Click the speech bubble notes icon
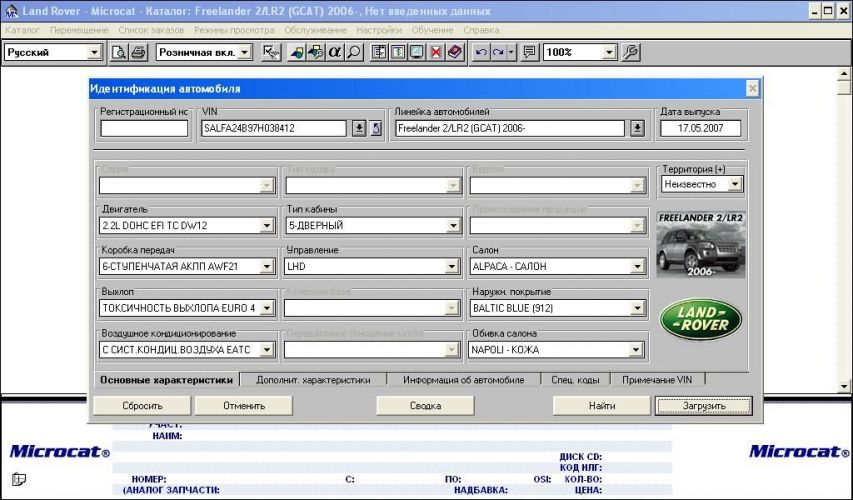This screenshot has width=853, height=500. pyautogui.click(x=529, y=52)
